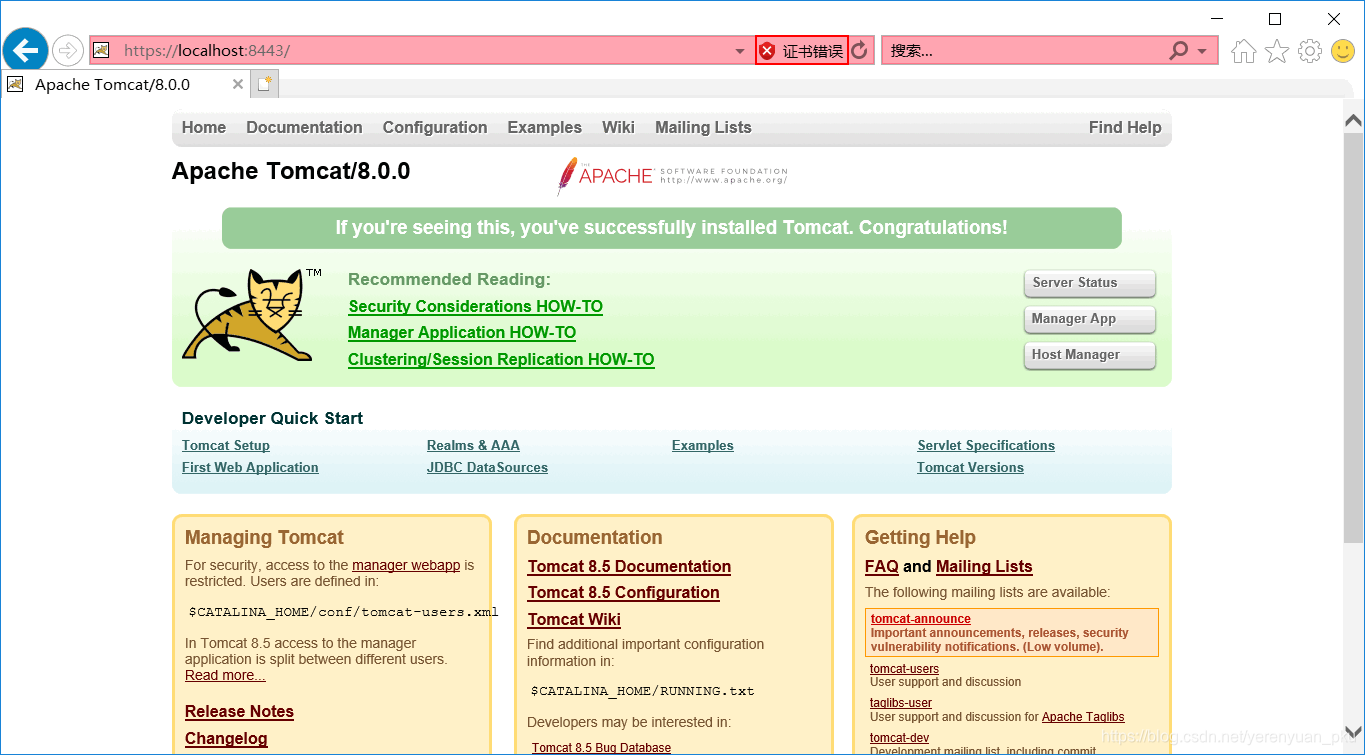
Task: Click the $CATALINA_HOME/conf/tomcat-users.xml text
Action: (343, 612)
